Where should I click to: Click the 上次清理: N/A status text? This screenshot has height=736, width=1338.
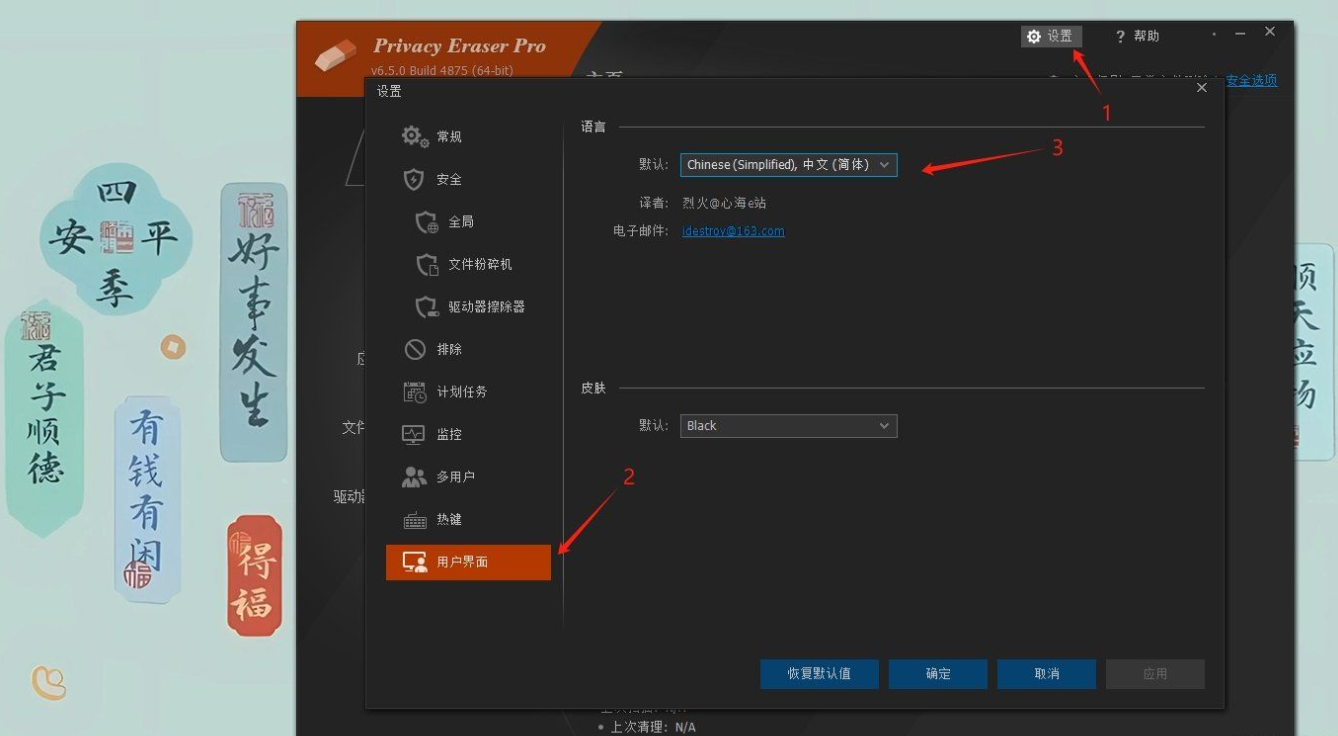tap(652, 727)
